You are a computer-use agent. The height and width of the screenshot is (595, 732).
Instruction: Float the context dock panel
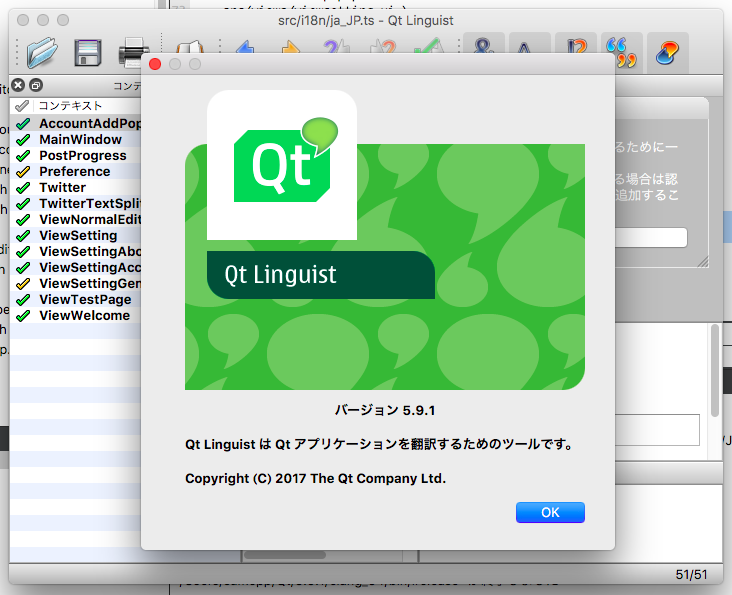click(36, 85)
